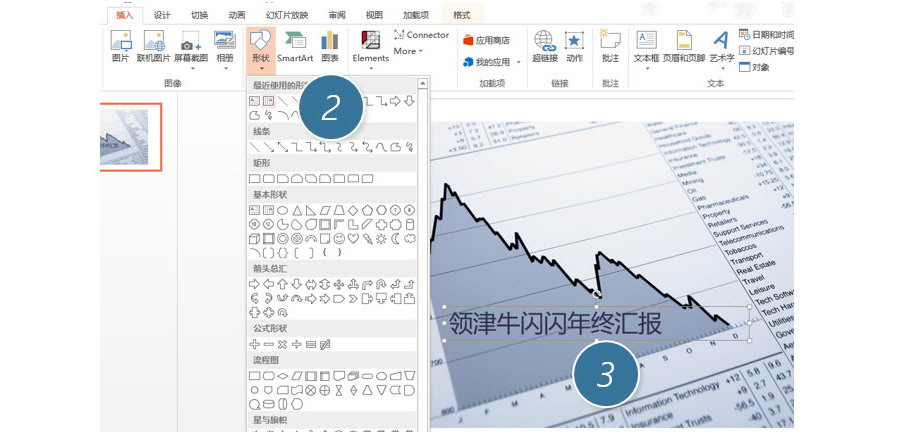Switch to the 格式 Format tab
This screenshot has width=900, height=432.
[462, 15]
